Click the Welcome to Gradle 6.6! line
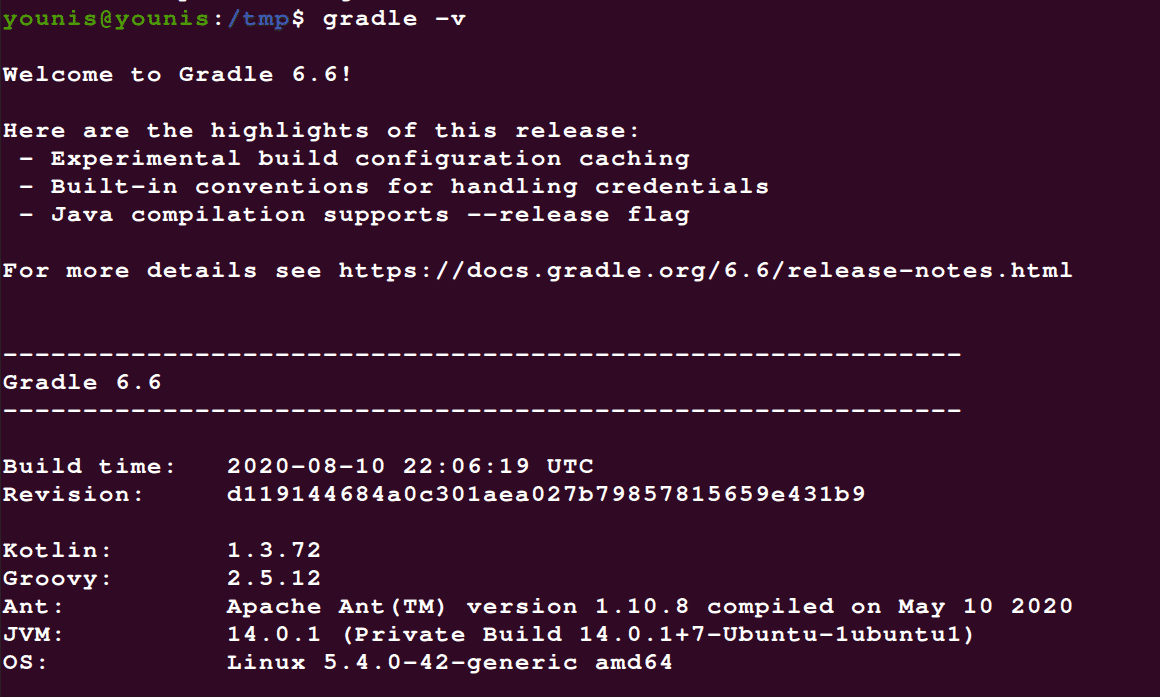The height and width of the screenshot is (697, 1160). coord(177,75)
